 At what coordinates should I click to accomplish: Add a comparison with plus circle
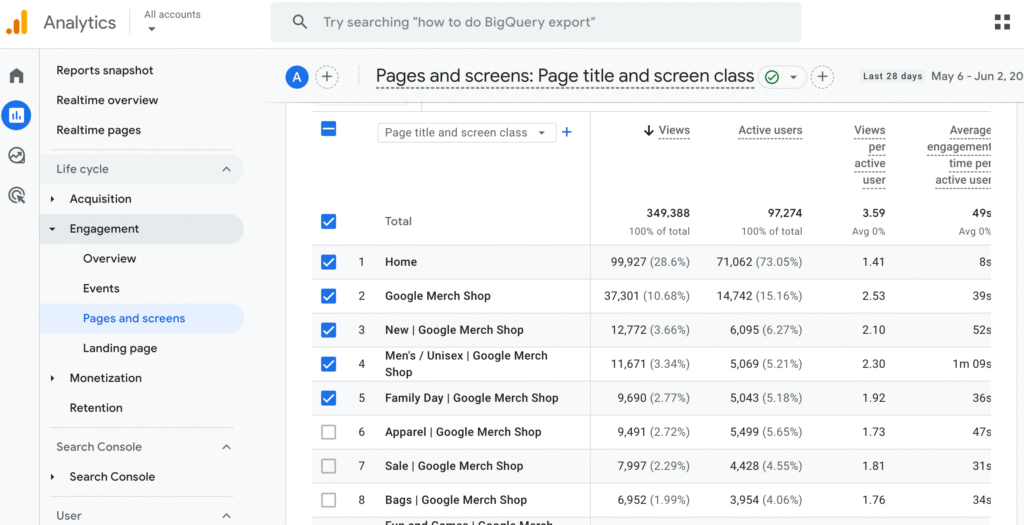pos(327,78)
